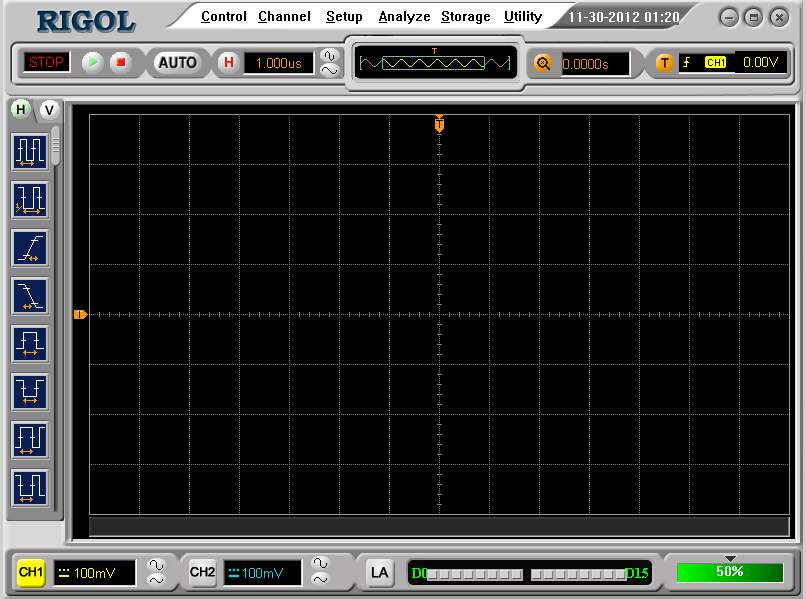Image resolution: width=806 pixels, height=599 pixels.
Task: Click the orange trigger T icon
Action: click(664, 62)
